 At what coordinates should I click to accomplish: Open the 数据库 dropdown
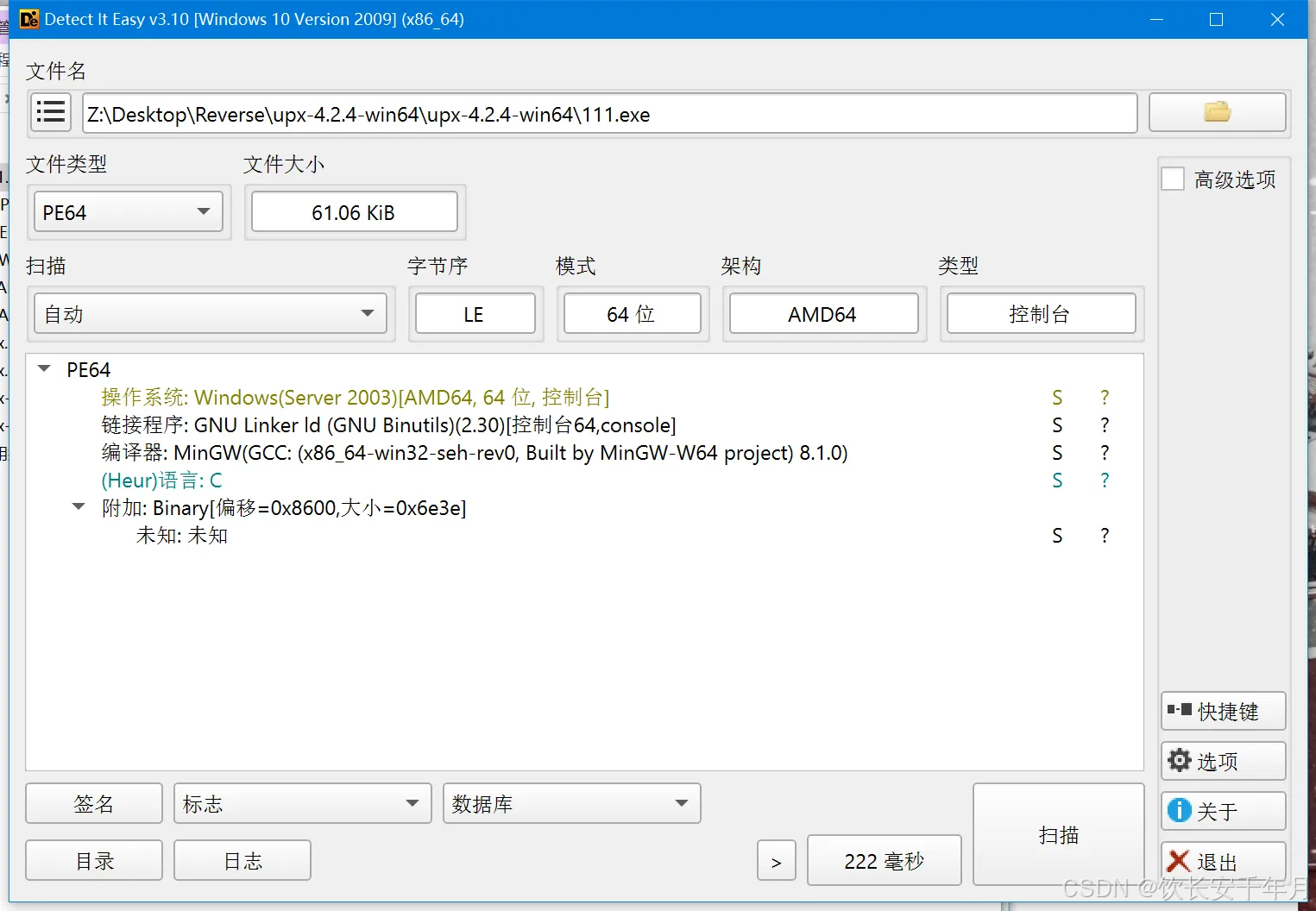click(572, 804)
